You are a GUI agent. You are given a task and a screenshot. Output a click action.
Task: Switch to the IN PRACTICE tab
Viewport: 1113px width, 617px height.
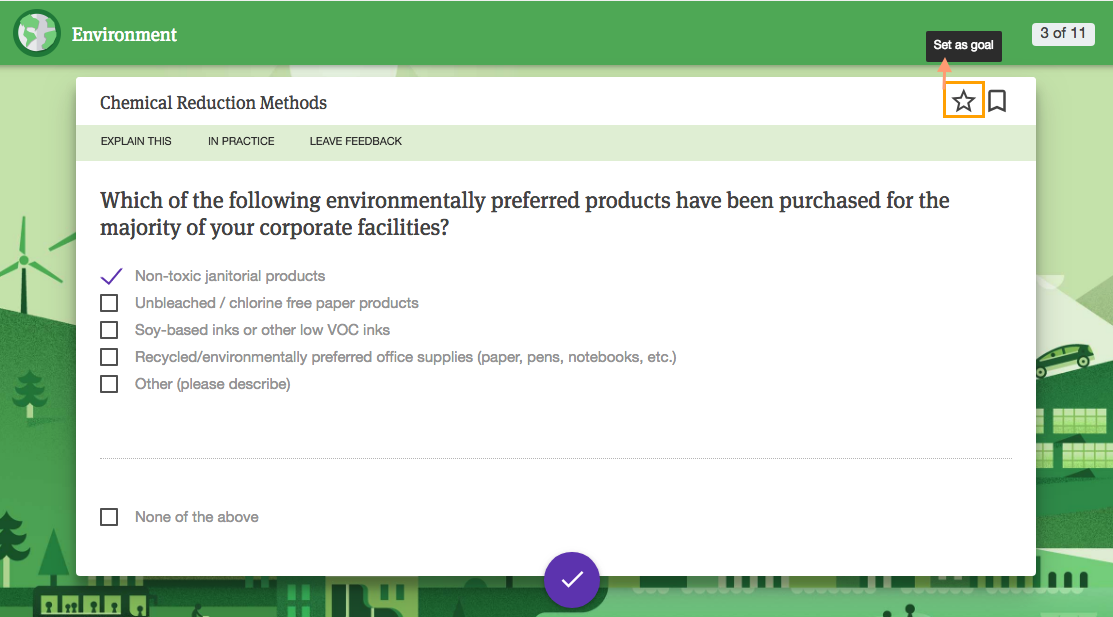(x=241, y=141)
